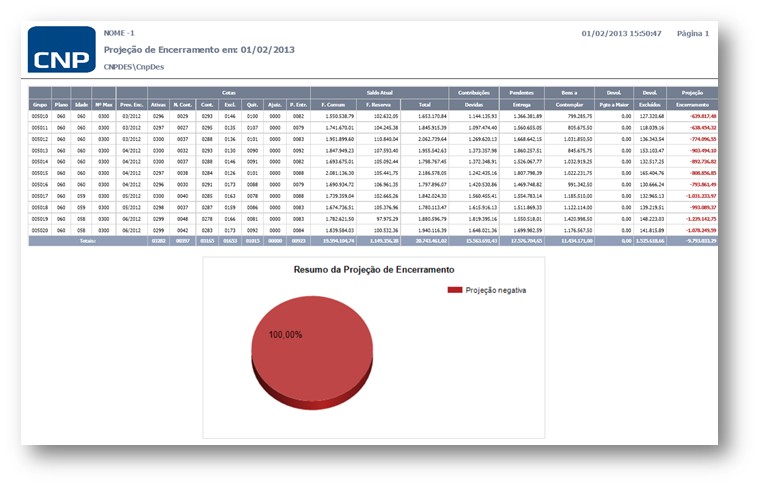
Task: Click the 100,00% pie label
Action: 285,335
